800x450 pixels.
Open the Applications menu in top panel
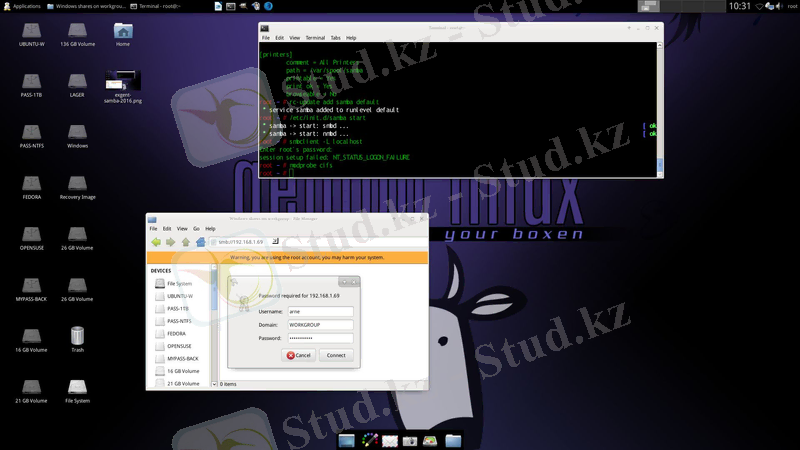24,6
